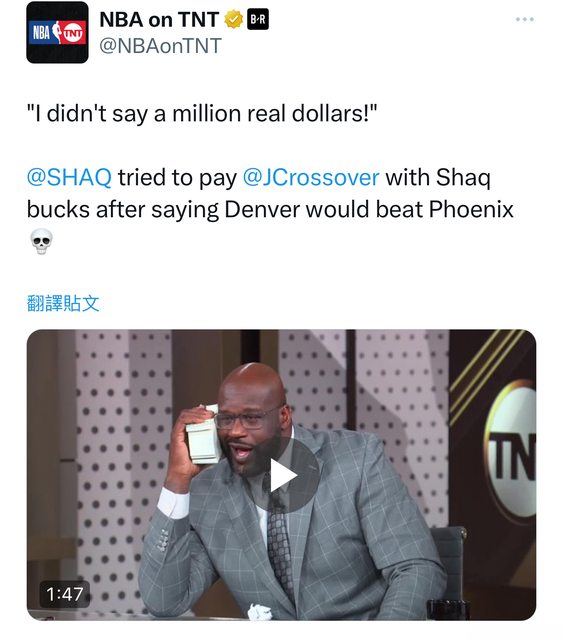Click the @NBAonTNT handle
Screen dimensions: 563x640
(x=160, y=45)
